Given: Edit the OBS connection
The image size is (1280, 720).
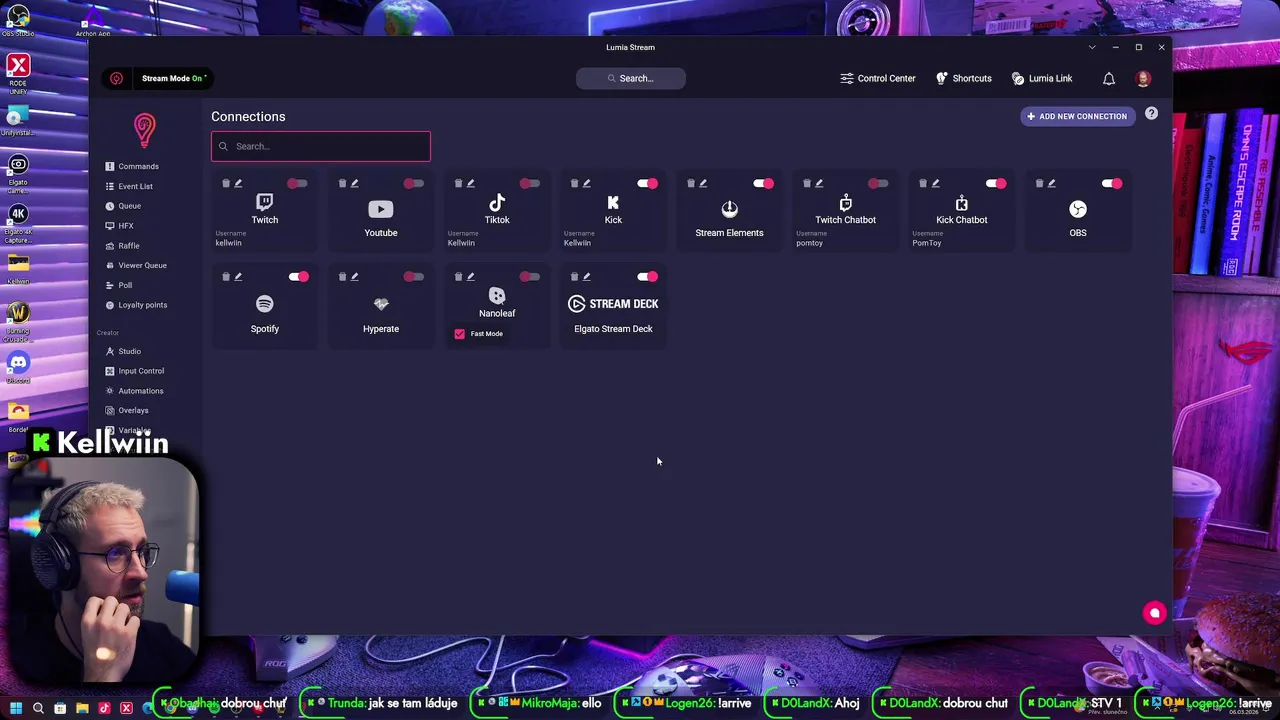Looking at the screenshot, I should pyautogui.click(x=1051, y=183).
